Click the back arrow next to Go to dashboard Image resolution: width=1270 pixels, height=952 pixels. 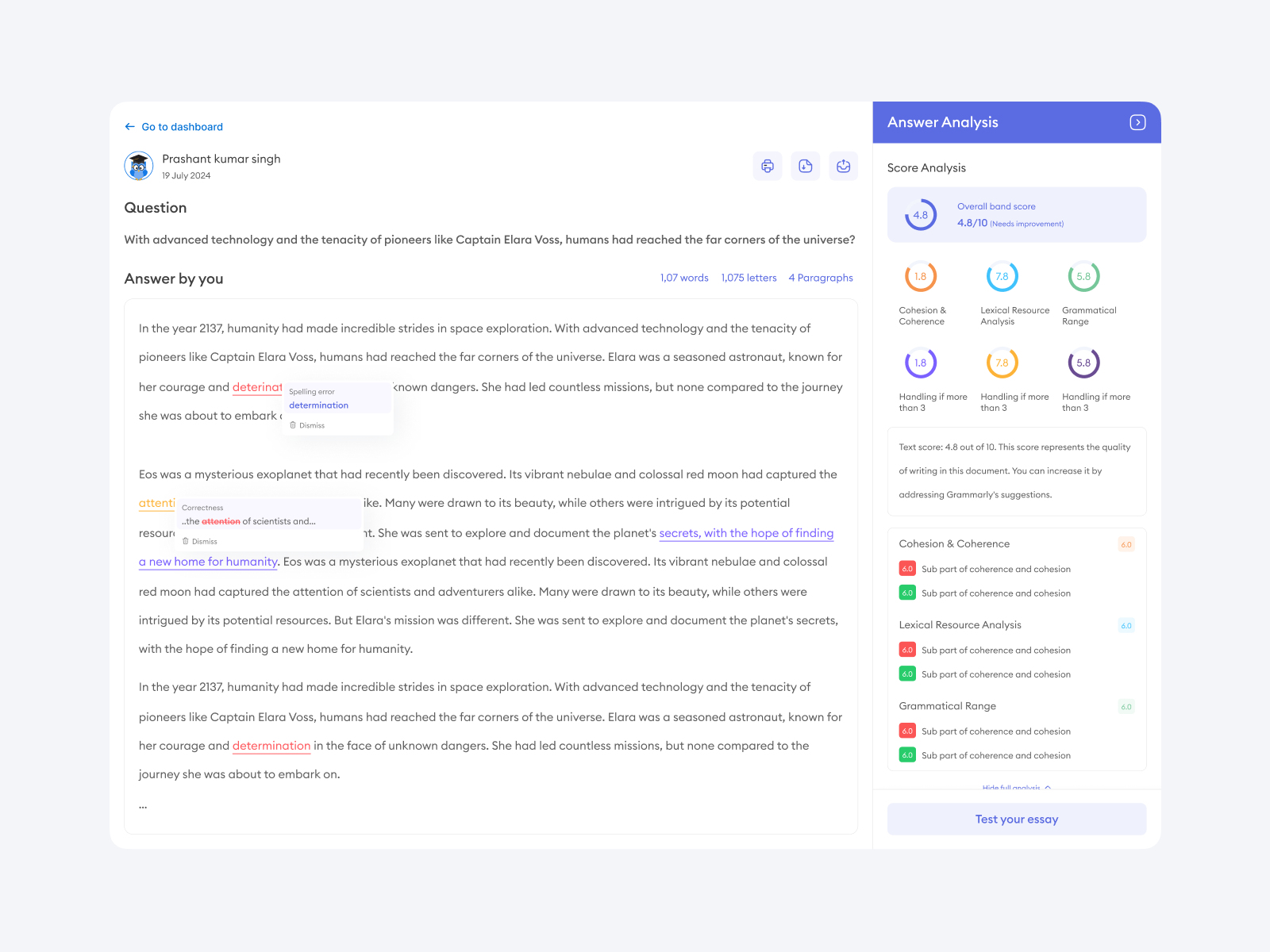tap(130, 127)
